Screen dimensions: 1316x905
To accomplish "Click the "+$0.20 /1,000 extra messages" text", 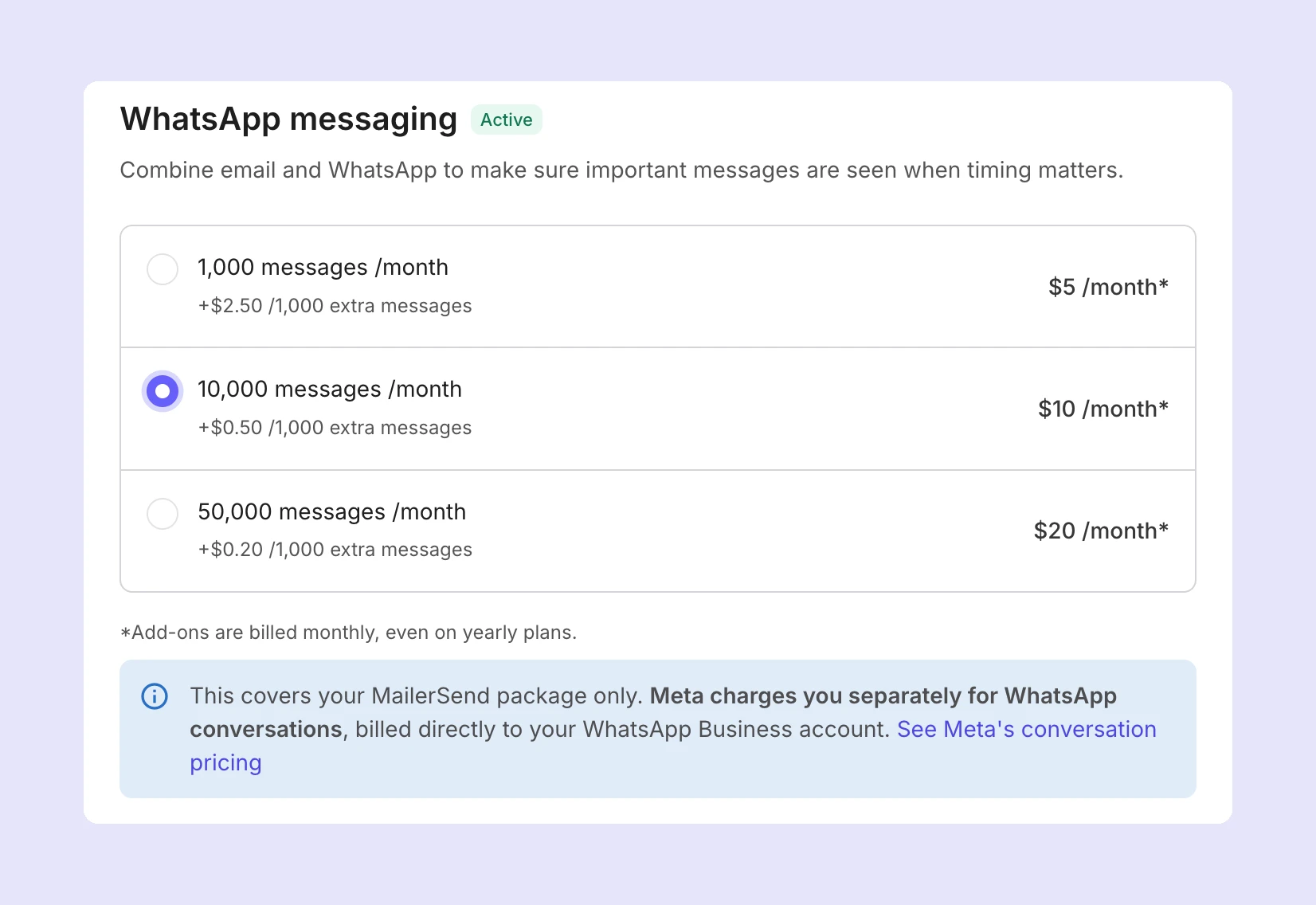I will coord(335,550).
